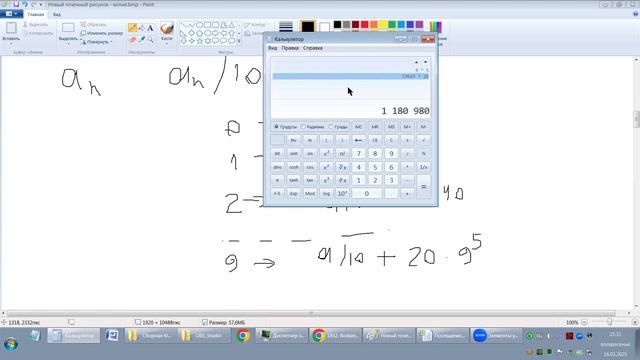Select the Pencil tool in Paint
This screenshot has height=360, width=640.
click(x=132, y=28)
